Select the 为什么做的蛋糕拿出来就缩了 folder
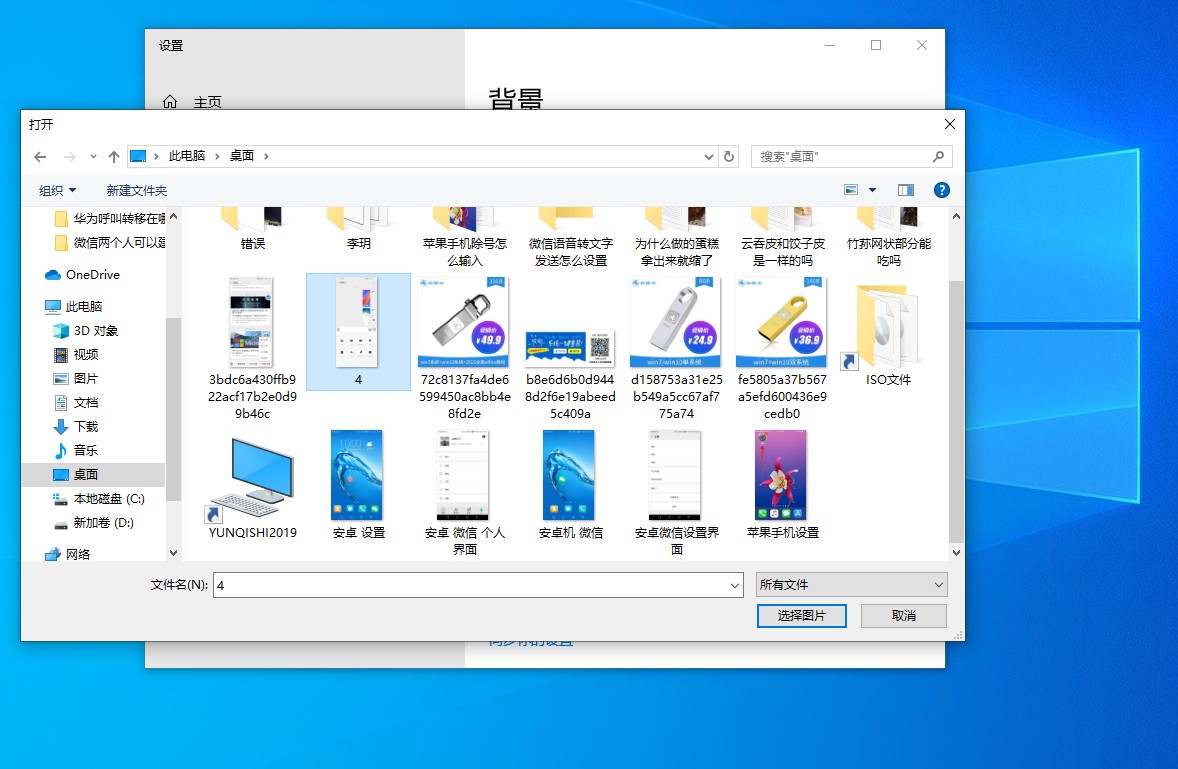This screenshot has width=1178, height=769. pyautogui.click(x=676, y=237)
